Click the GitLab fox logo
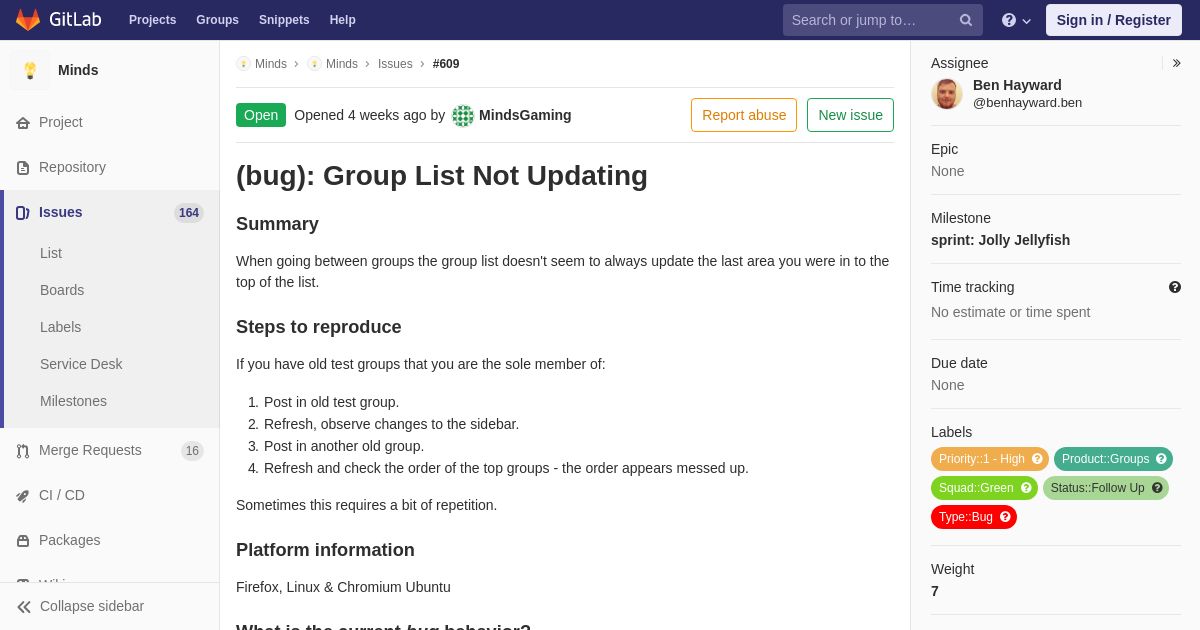Image resolution: width=1200 pixels, height=630 pixels. 28,20
